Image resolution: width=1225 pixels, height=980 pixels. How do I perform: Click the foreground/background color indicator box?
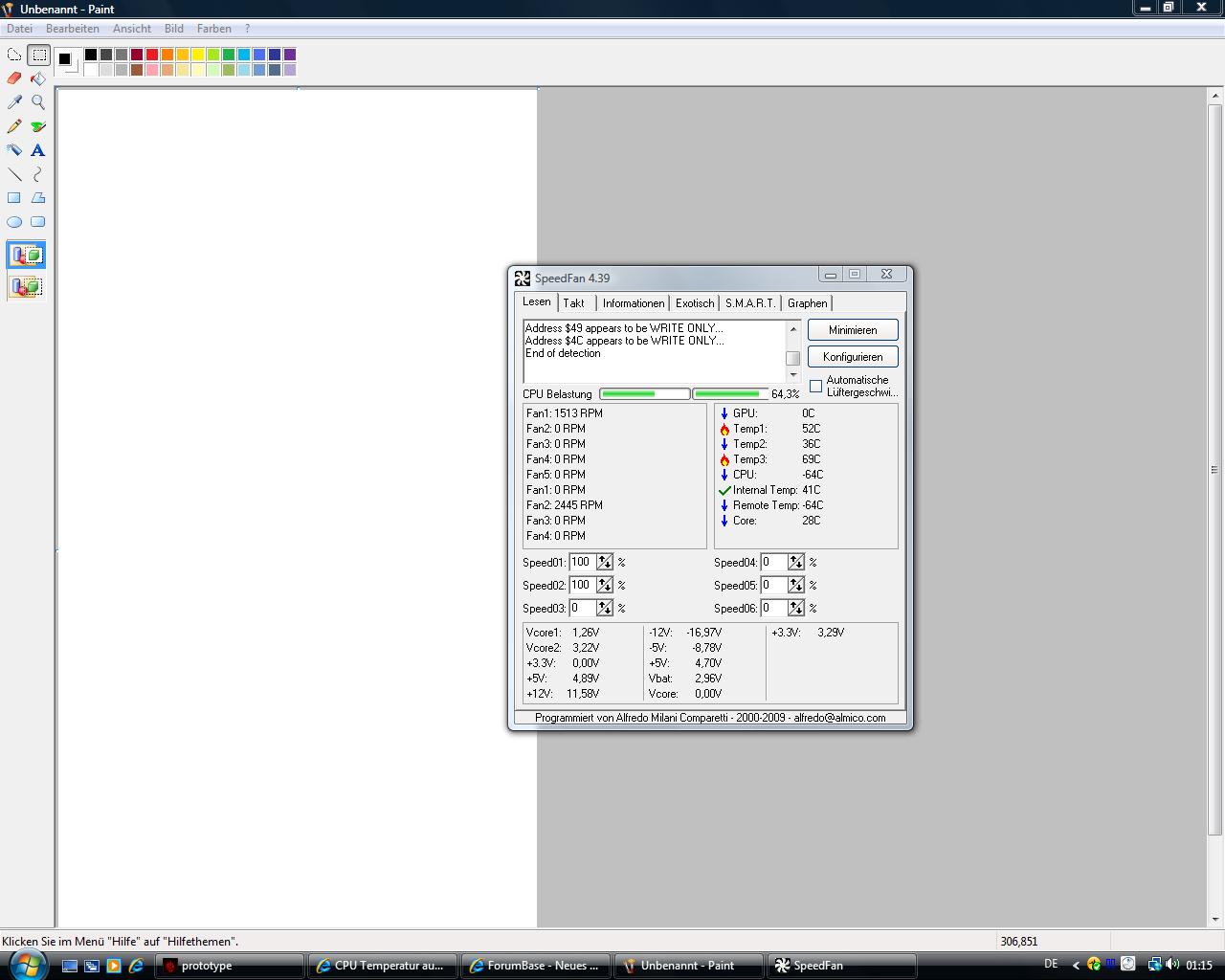(67, 61)
